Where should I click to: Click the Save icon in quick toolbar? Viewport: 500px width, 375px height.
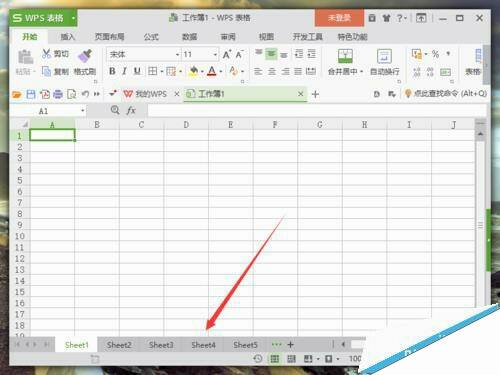point(31,94)
